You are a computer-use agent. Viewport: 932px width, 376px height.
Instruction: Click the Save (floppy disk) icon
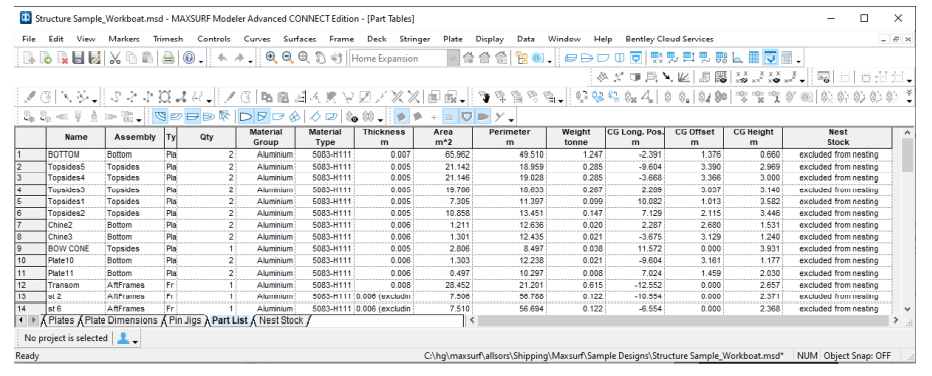point(78,58)
